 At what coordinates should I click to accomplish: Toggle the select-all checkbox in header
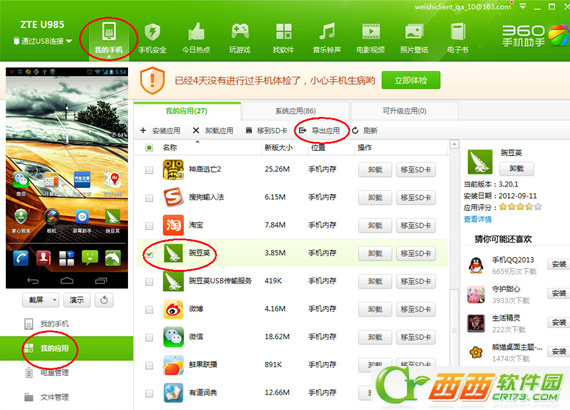point(149,148)
